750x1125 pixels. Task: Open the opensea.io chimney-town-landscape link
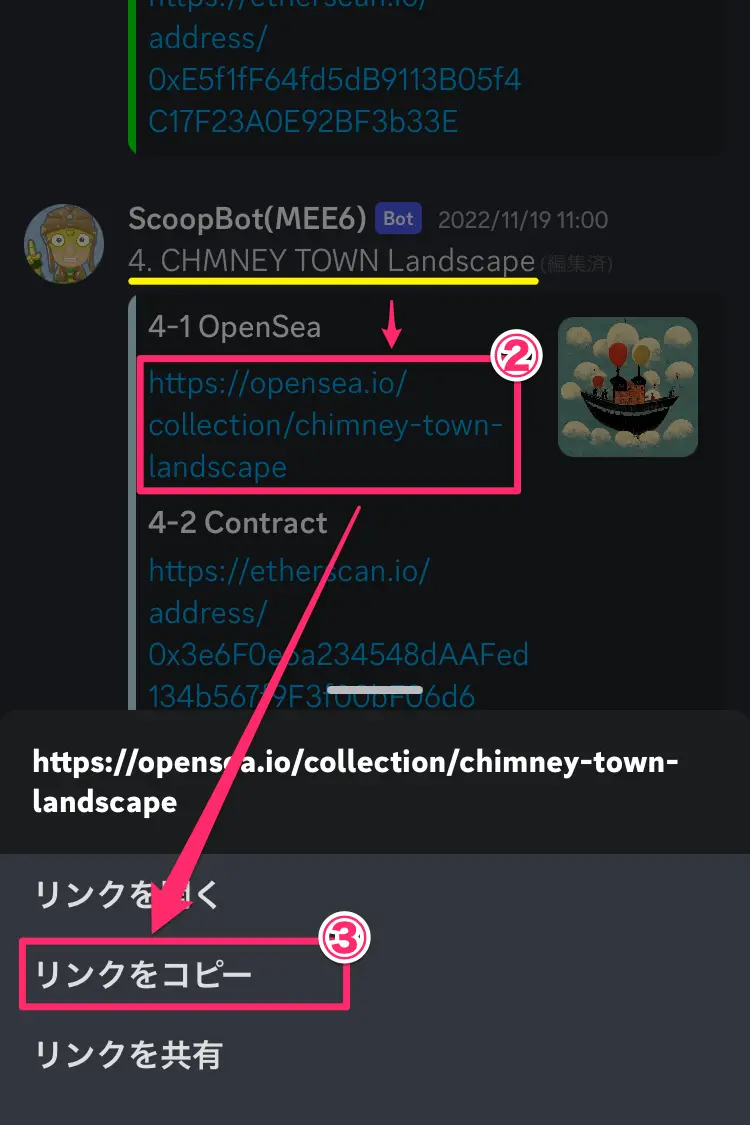click(x=324, y=425)
